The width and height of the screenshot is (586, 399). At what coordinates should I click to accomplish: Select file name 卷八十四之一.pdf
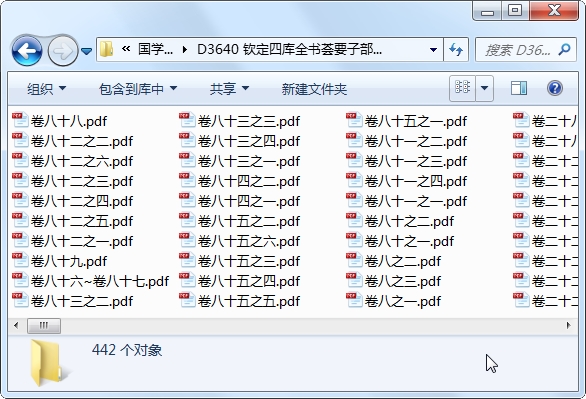(x=249, y=201)
